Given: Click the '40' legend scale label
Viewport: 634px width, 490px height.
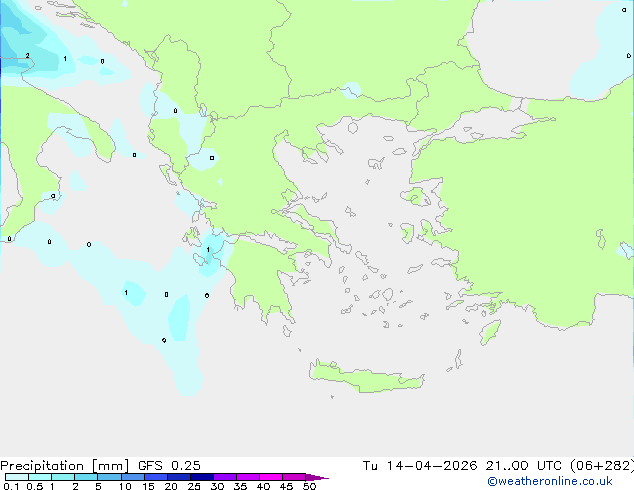Looking at the screenshot, I should tap(263, 486).
